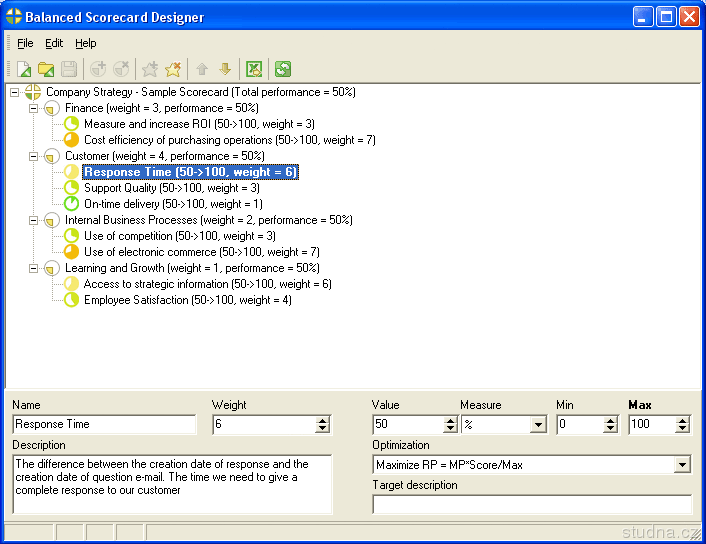
Task: Decrease Max with the spinner down arrow
Action: tap(682, 428)
